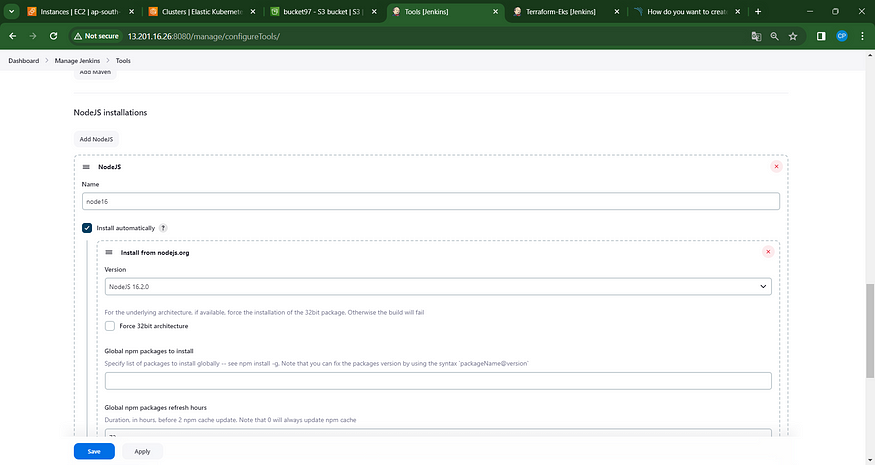Image resolution: width=875 pixels, height=465 pixels.
Task: Click the Global npm packages to install field
Action: pyautogui.click(x=438, y=381)
